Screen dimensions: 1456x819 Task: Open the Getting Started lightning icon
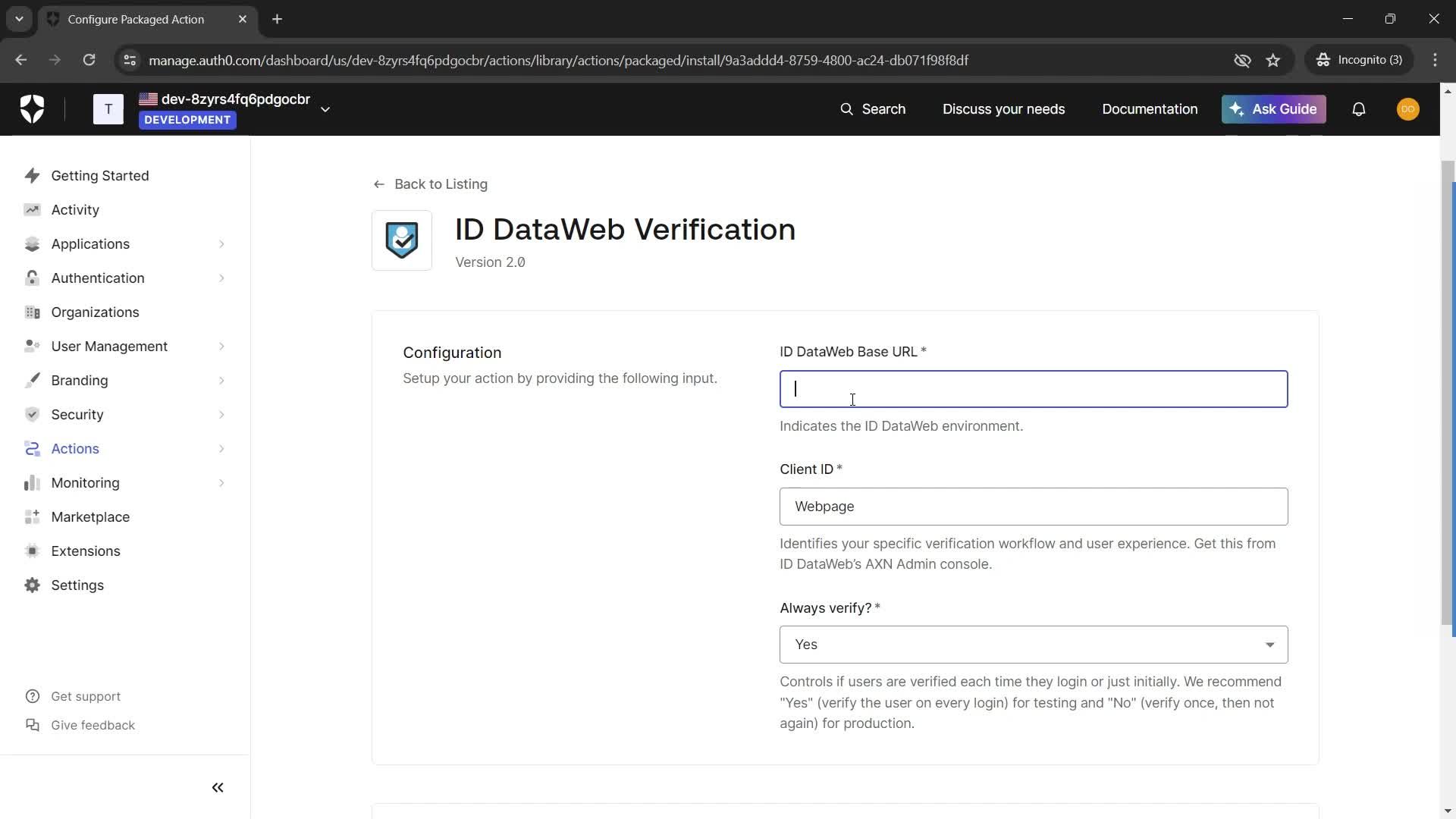(32, 176)
